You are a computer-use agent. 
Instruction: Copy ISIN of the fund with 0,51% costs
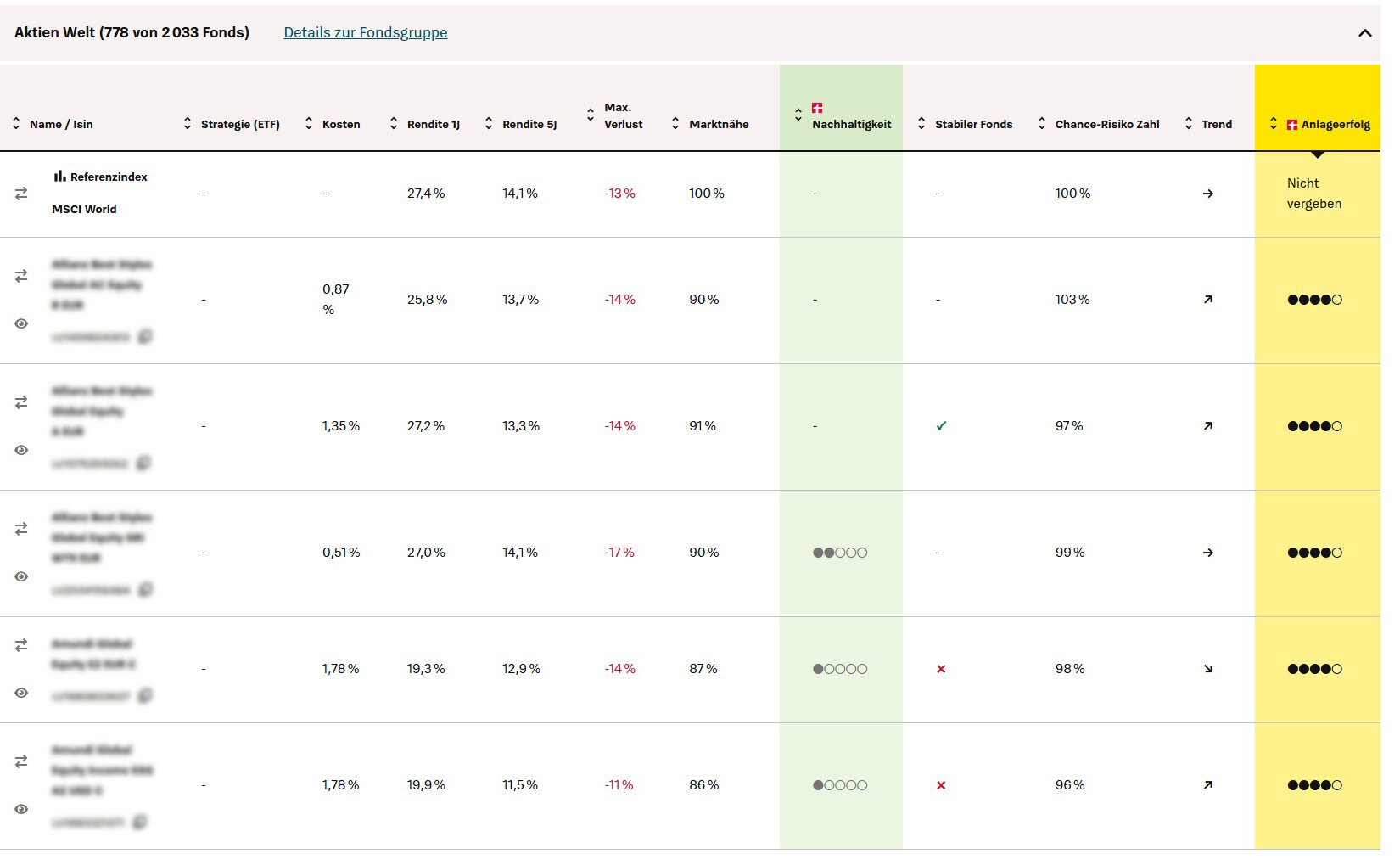tap(146, 589)
